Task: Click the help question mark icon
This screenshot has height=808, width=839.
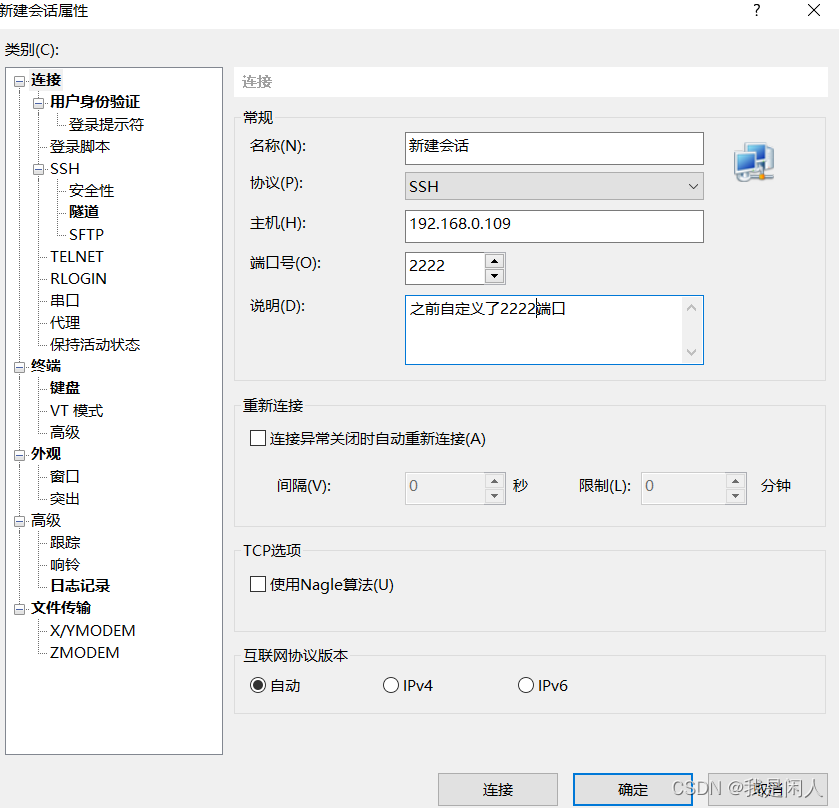Action: pyautogui.click(x=758, y=11)
